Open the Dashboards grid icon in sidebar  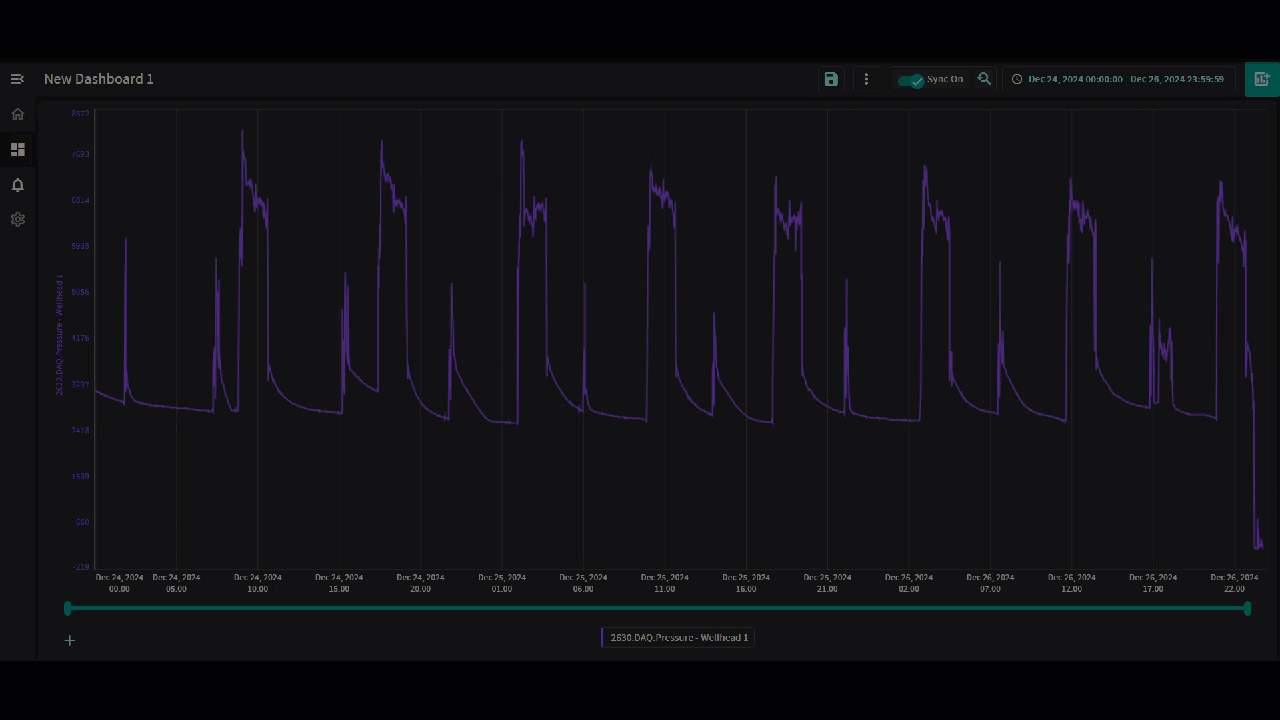[x=17, y=149]
